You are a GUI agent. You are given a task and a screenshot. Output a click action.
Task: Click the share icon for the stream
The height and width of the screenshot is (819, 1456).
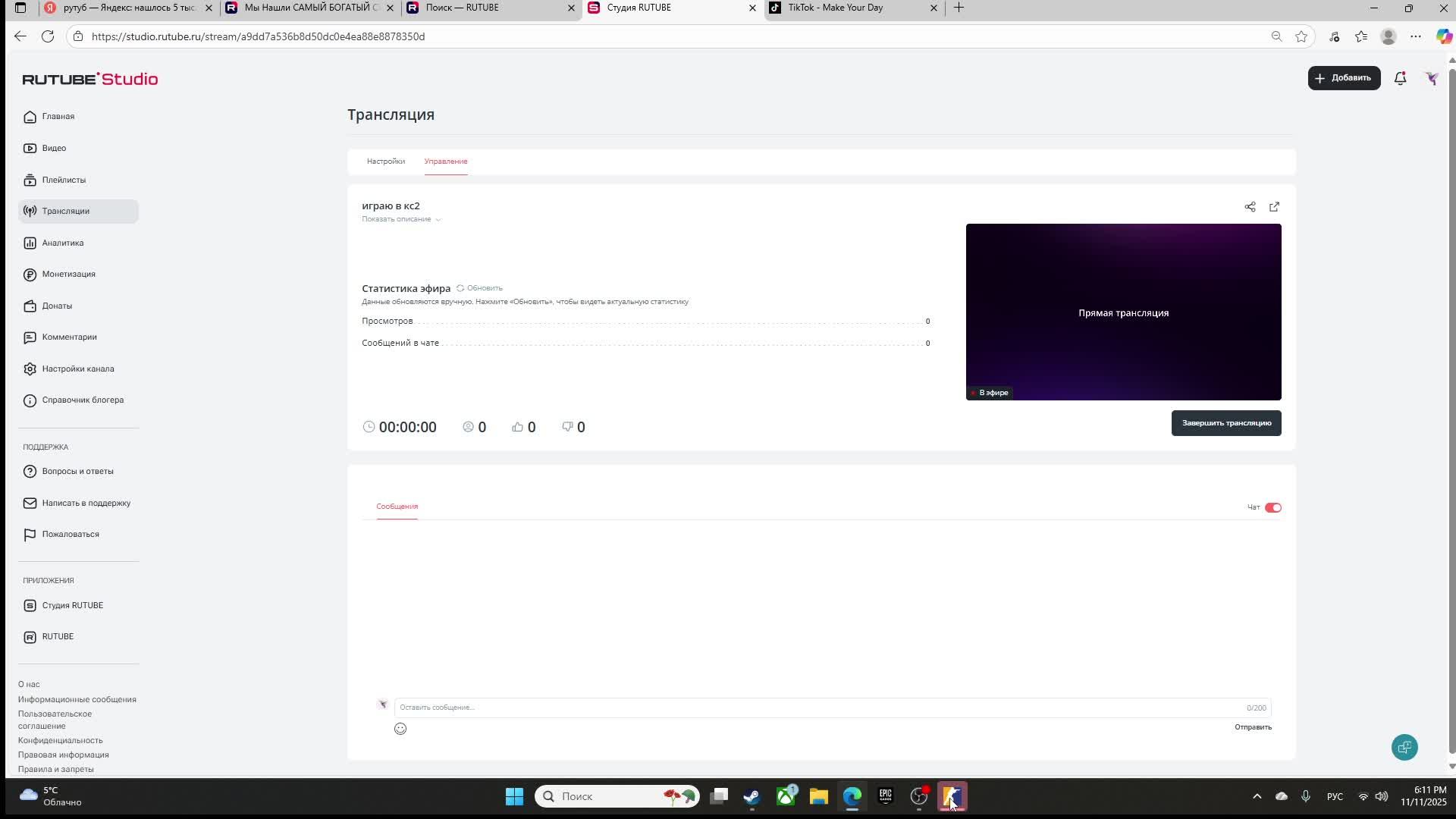pos(1250,207)
